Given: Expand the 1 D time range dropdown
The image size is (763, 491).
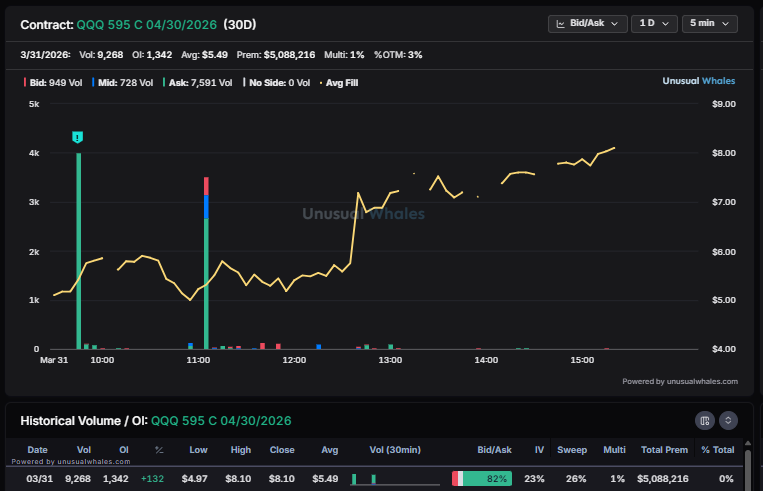Looking at the screenshot, I should click(x=654, y=23).
